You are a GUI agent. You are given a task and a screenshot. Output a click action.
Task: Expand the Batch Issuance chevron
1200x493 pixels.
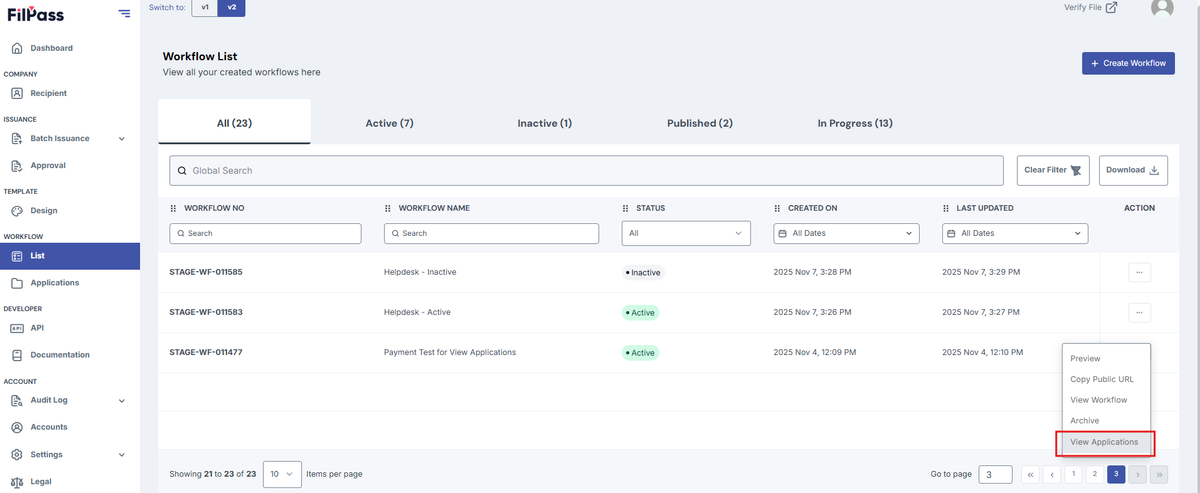click(x=122, y=139)
